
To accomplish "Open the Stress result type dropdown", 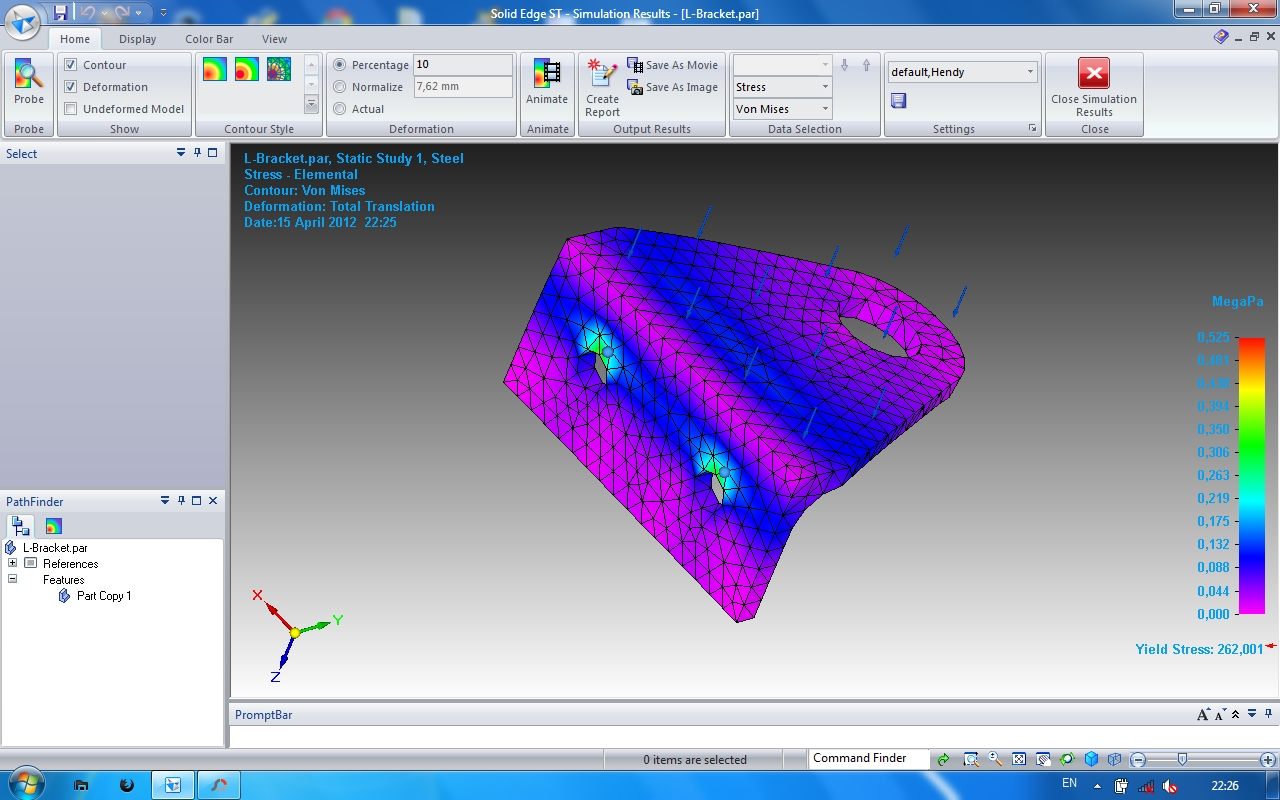I will tap(782, 87).
